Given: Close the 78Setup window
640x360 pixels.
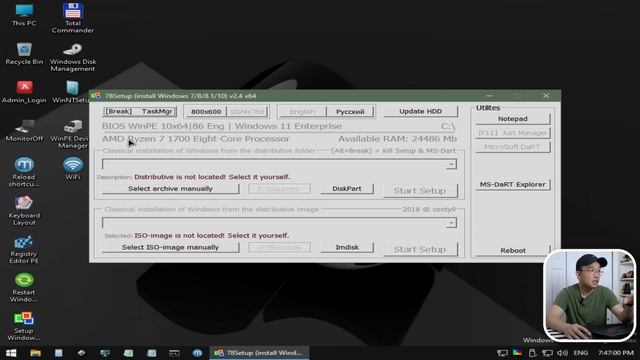Looking at the screenshot, I should (x=546, y=96).
